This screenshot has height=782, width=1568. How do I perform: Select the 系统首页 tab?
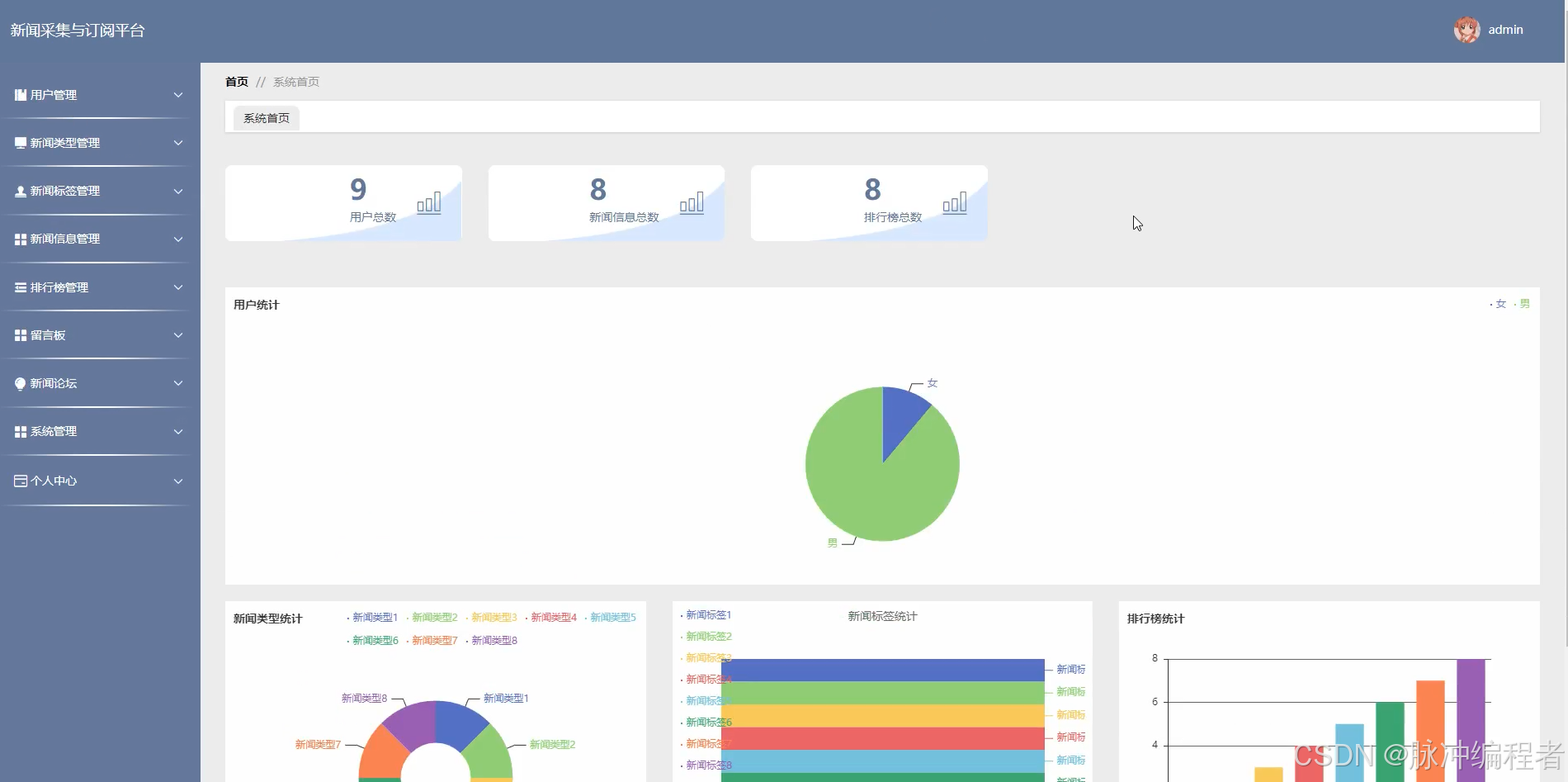pyautogui.click(x=267, y=118)
